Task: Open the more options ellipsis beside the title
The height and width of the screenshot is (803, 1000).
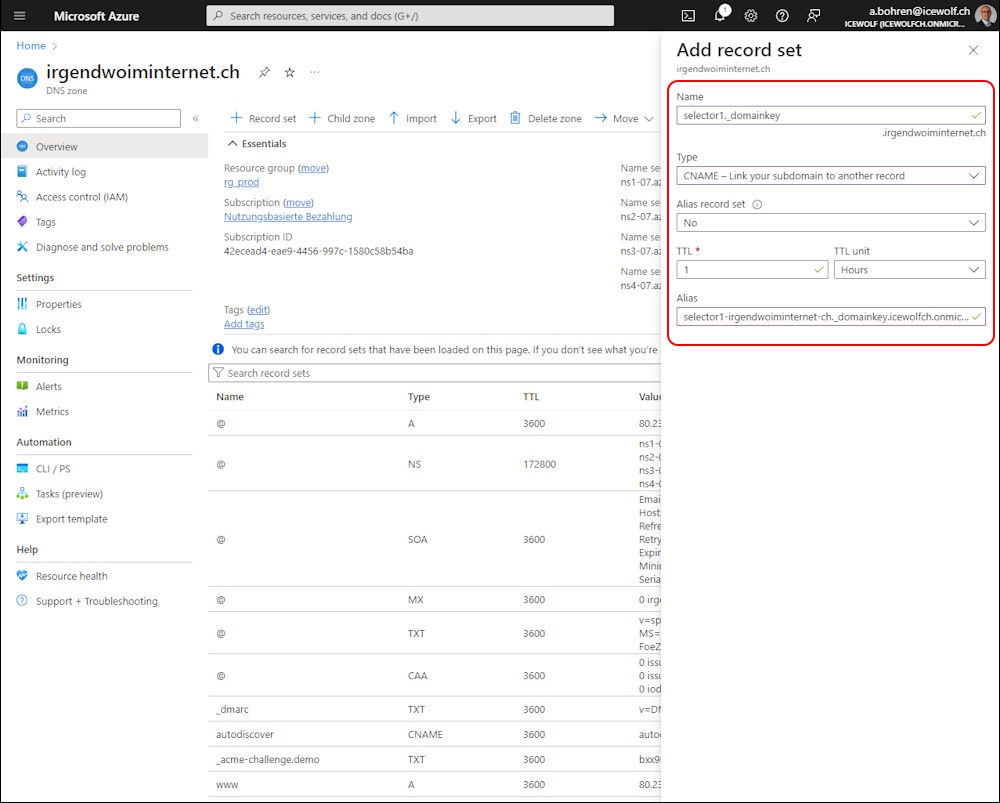Action: tap(314, 72)
